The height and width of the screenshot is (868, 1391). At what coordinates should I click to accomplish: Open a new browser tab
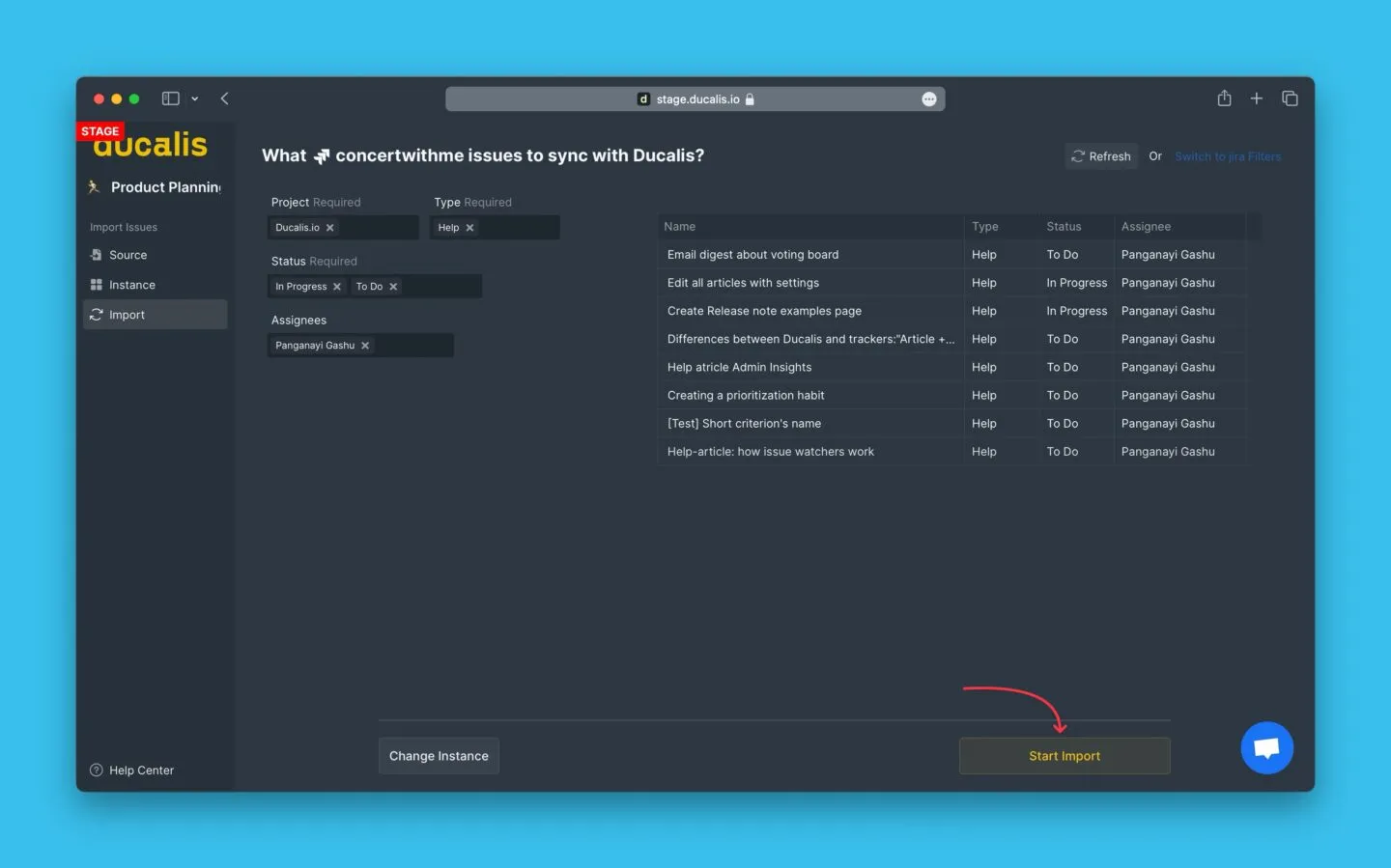coord(1256,98)
